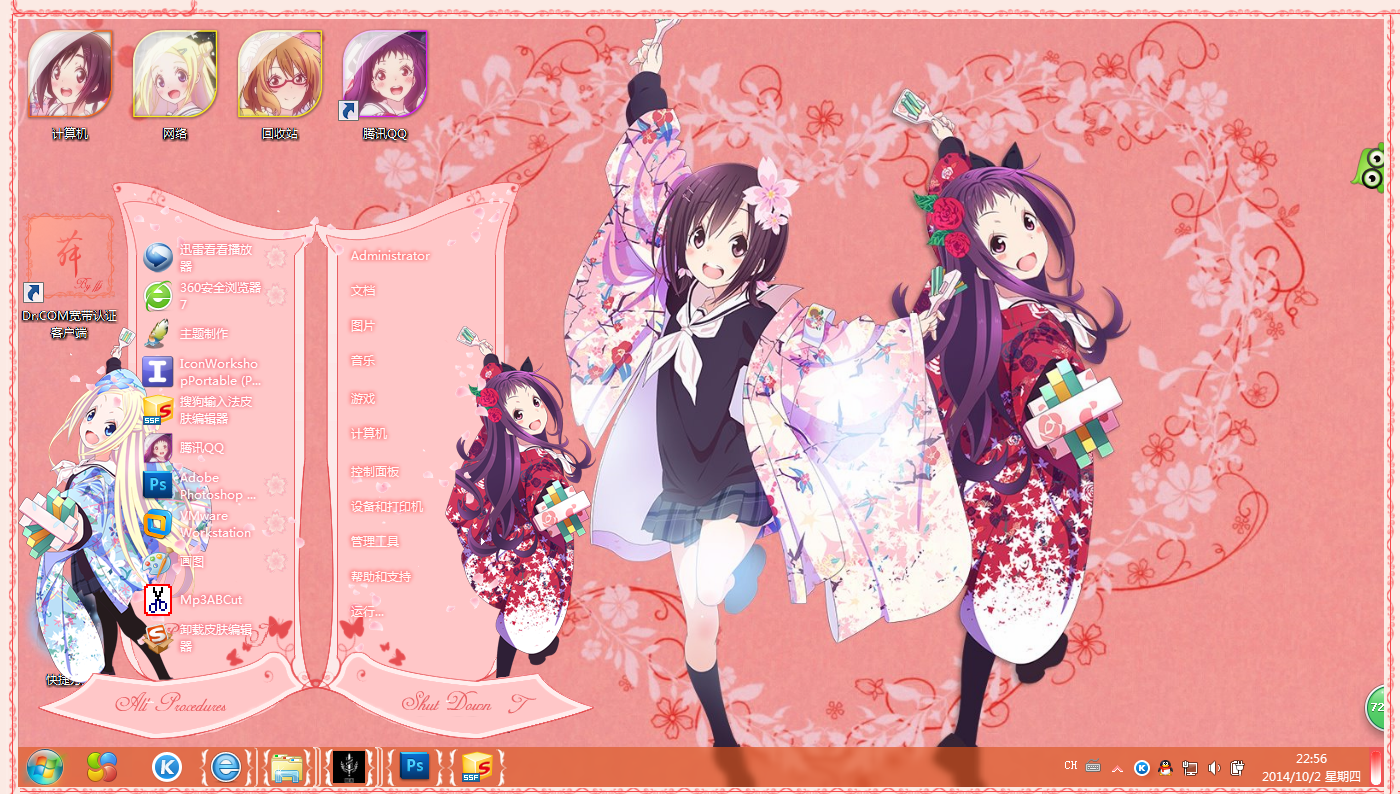Open the black emblem taskbar icon

coord(350,767)
